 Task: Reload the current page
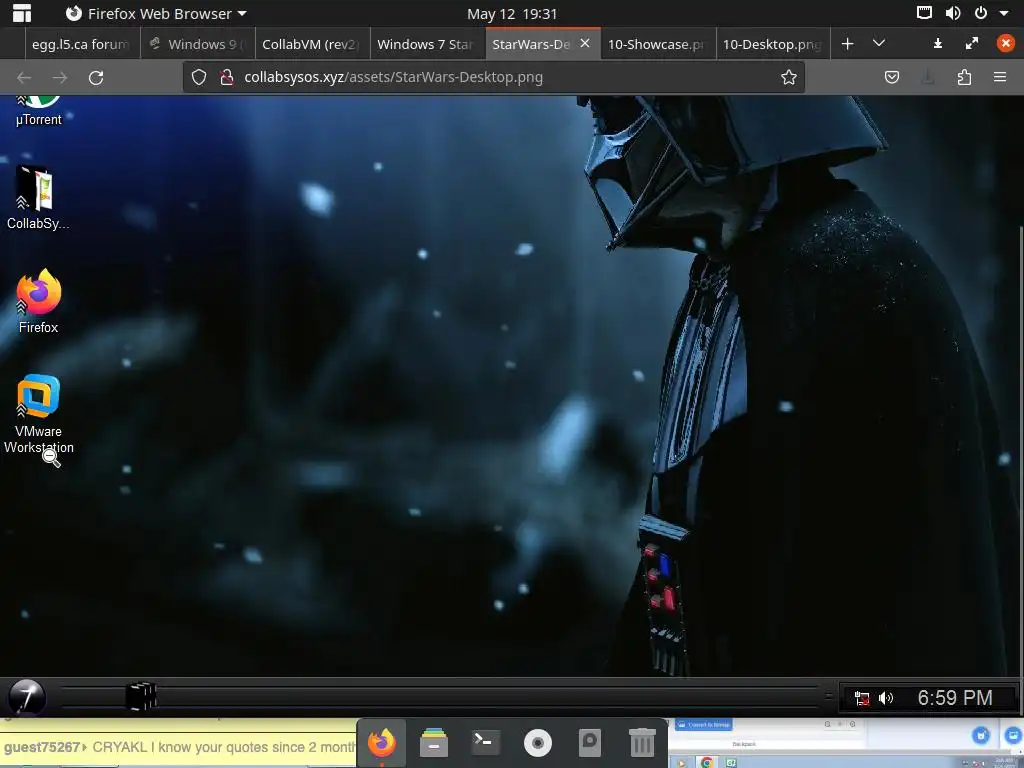(96, 78)
